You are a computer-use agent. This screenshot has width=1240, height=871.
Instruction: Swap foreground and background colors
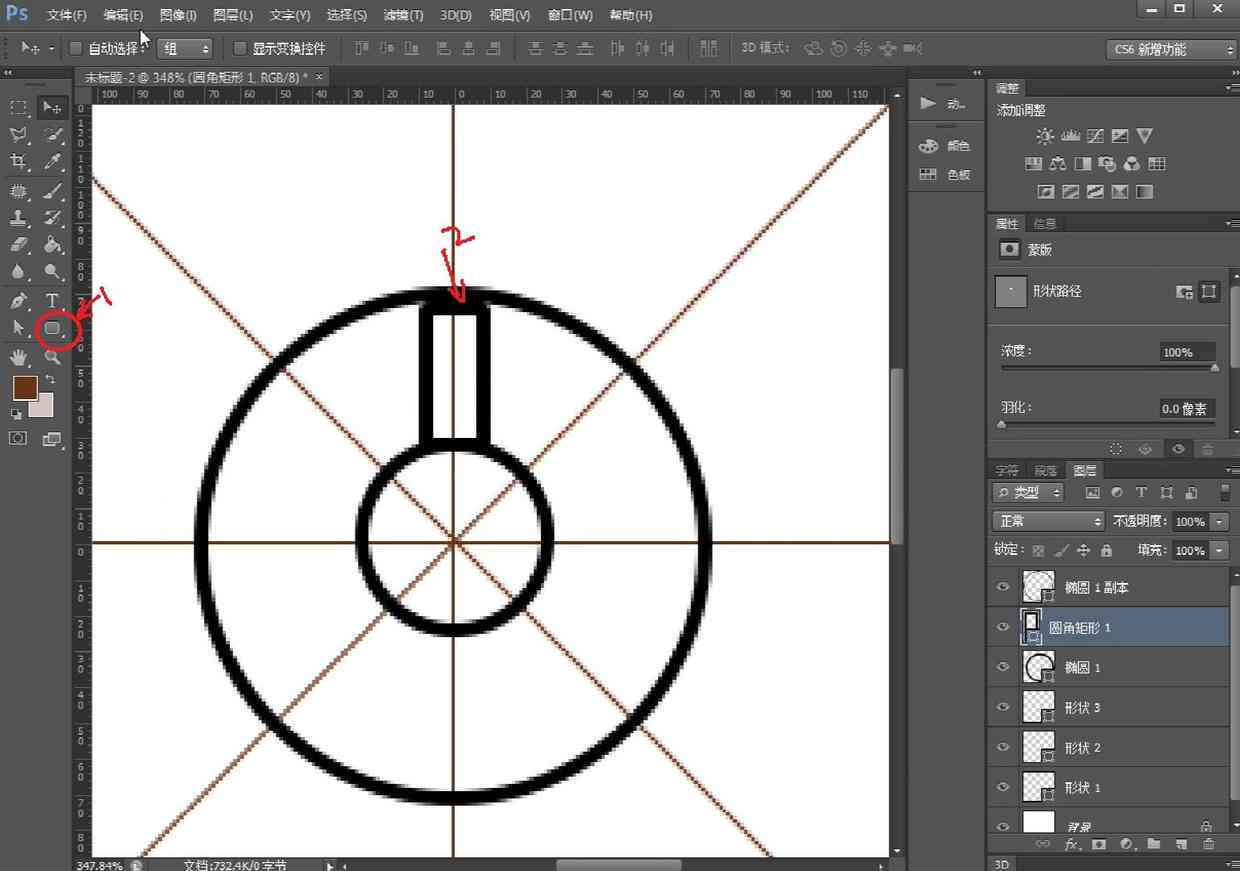coord(51,380)
